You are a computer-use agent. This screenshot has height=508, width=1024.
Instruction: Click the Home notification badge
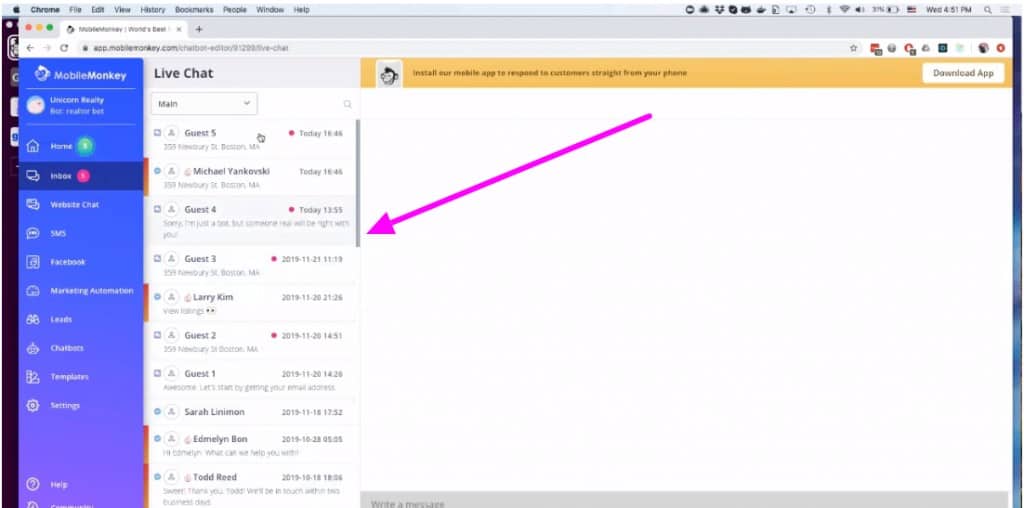click(85, 146)
